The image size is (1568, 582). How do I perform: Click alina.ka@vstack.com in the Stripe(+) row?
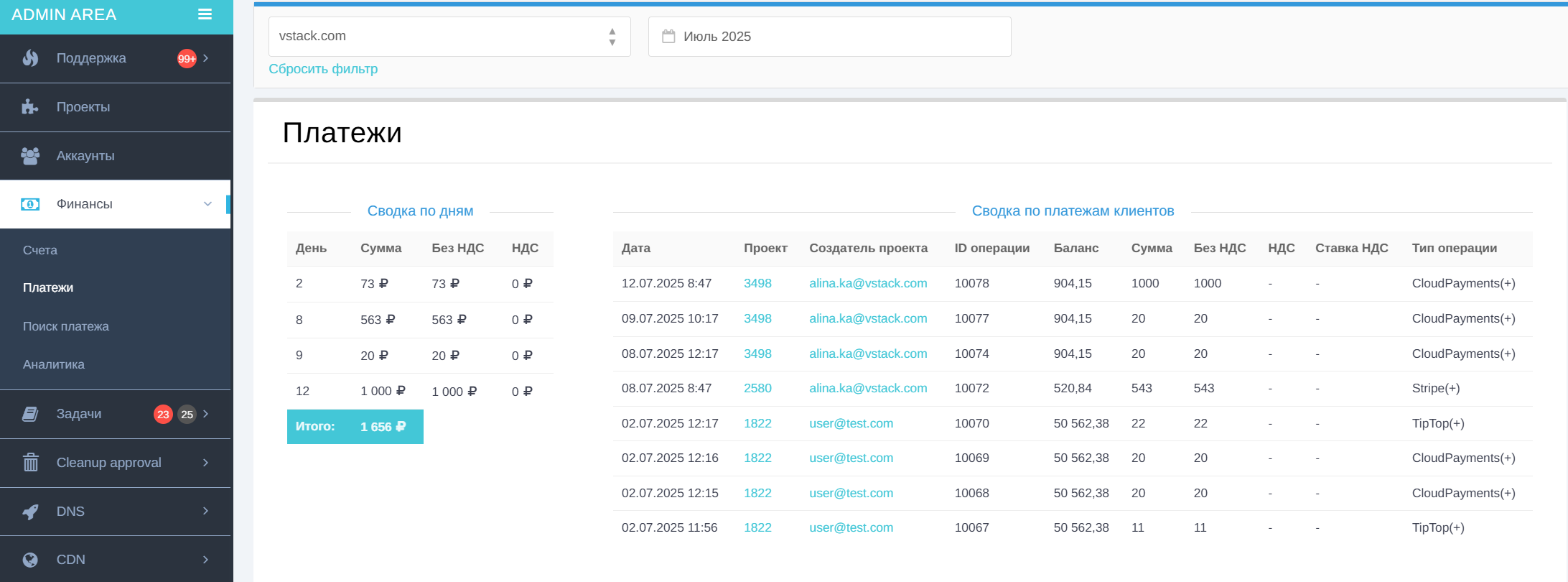click(868, 388)
